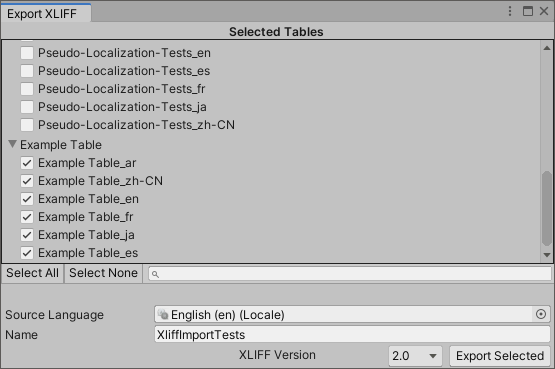This screenshot has width=555, height=369.
Task: Open the Source Language object picker
Action: click(x=541, y=314)
